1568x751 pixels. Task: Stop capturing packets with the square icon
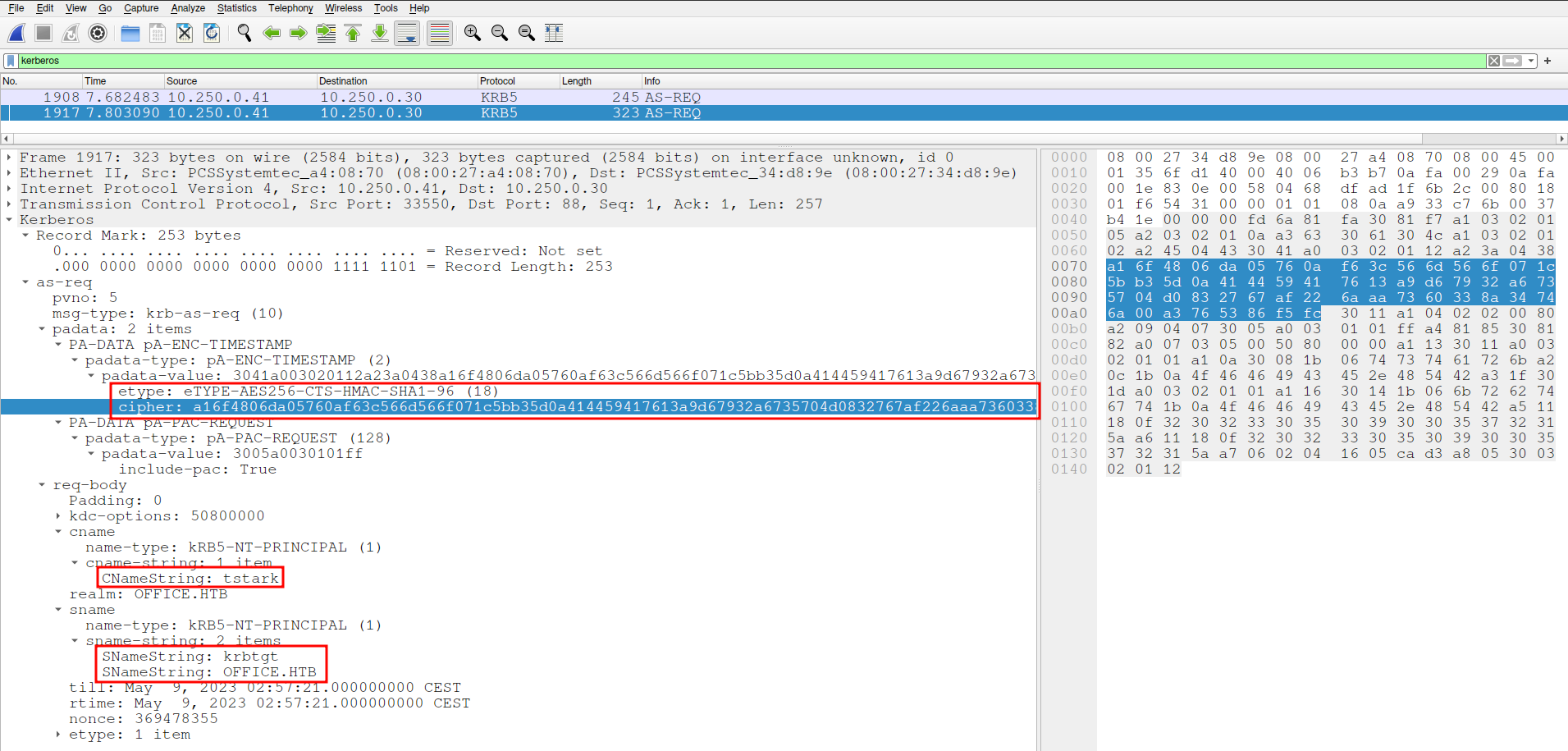click(43, 33)
